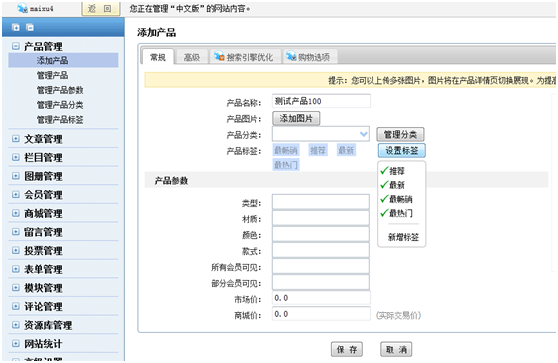The height and width of the screenshot is (363, 558).
Task: Click the 保存 button
Action: pyautogui.click(x=347, y=349)
